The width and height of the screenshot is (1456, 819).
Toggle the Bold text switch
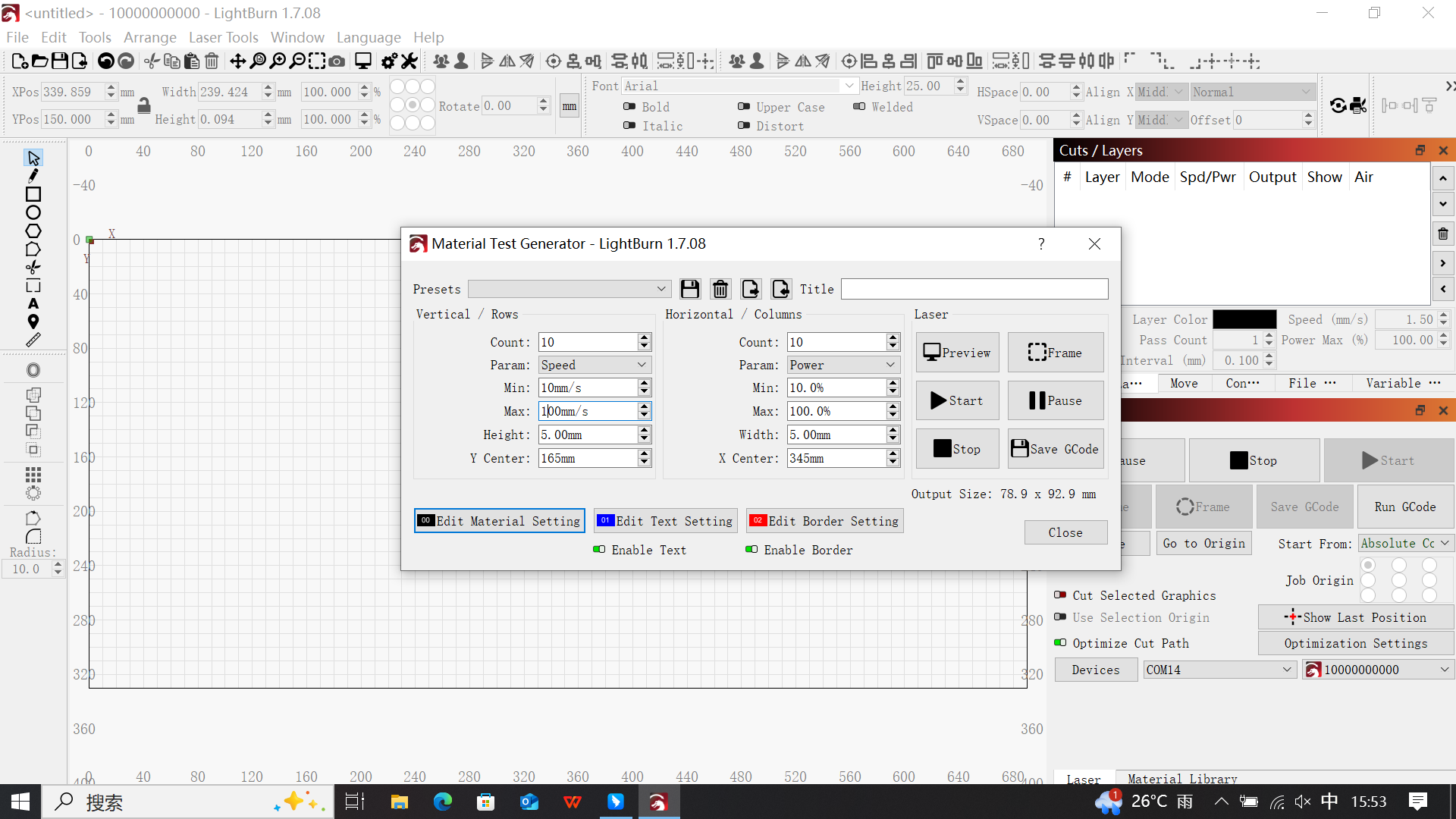(x=629, y=106)
